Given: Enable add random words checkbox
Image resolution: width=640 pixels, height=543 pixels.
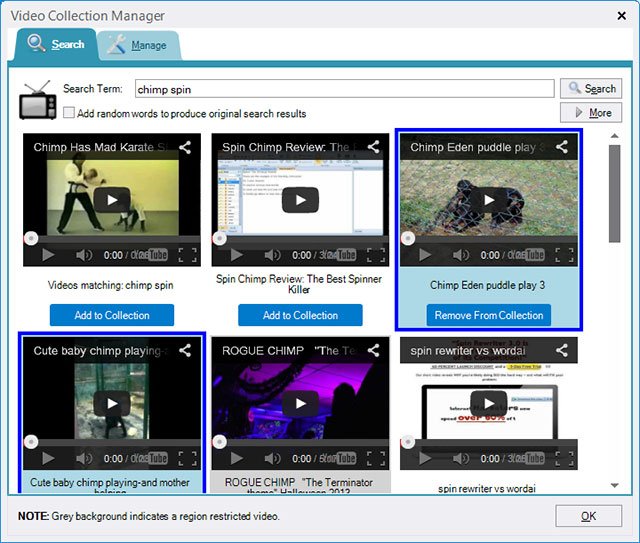Looking at the screenshot, I should click(x=69, y=113).
